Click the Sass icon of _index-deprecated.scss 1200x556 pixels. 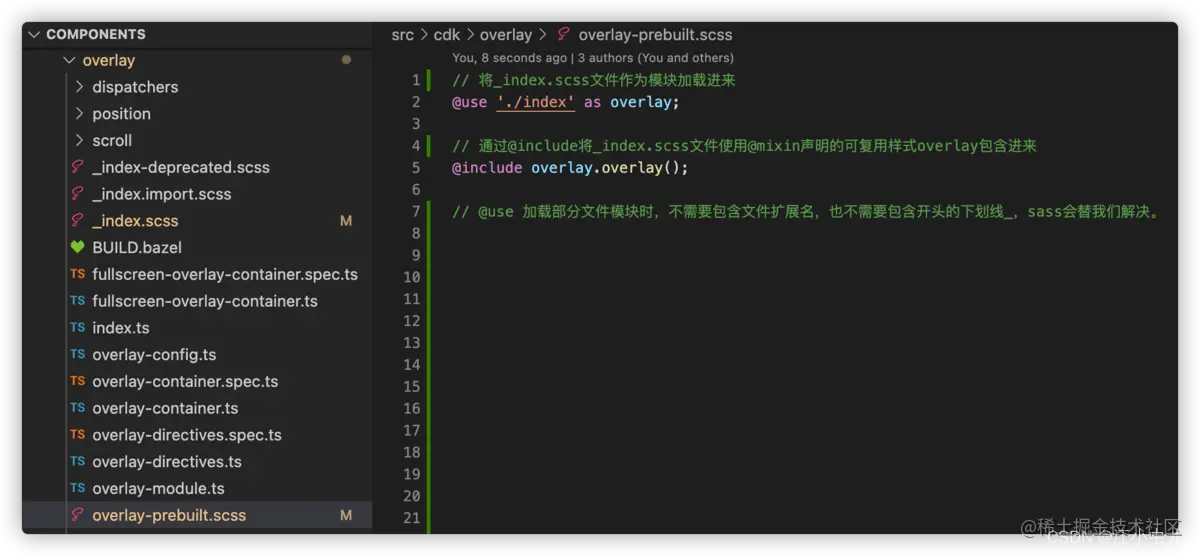tap(77, 167)
